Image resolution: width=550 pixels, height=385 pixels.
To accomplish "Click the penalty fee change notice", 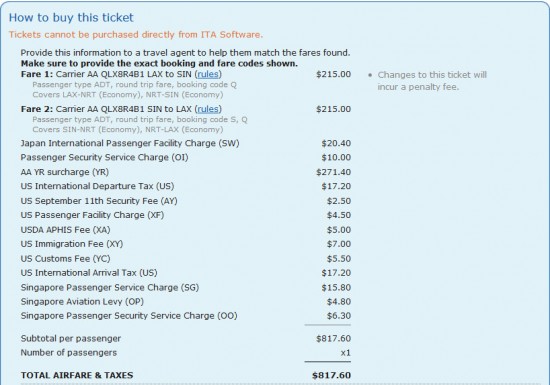I will (x=432, y=81).
